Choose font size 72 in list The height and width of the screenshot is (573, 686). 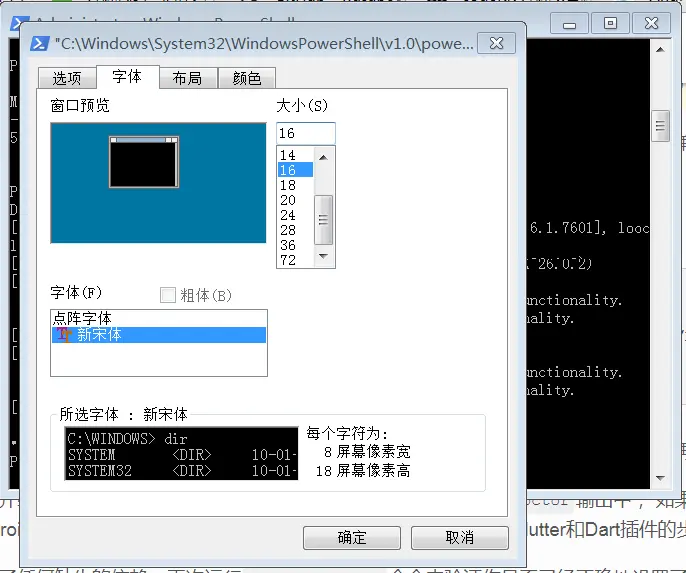(x=295, y=259)
